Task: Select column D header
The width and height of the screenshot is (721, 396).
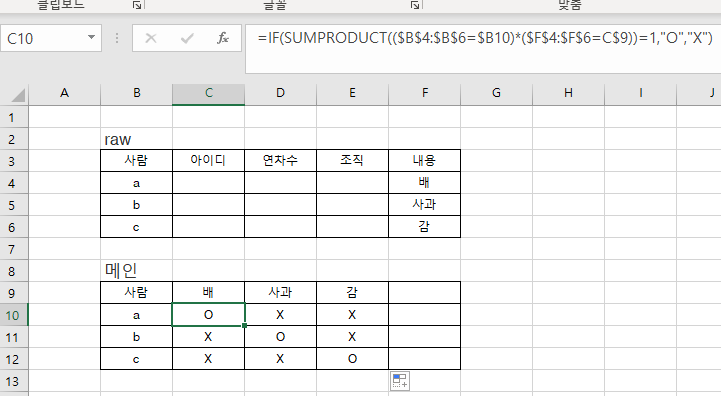Action: pos(280,93)
